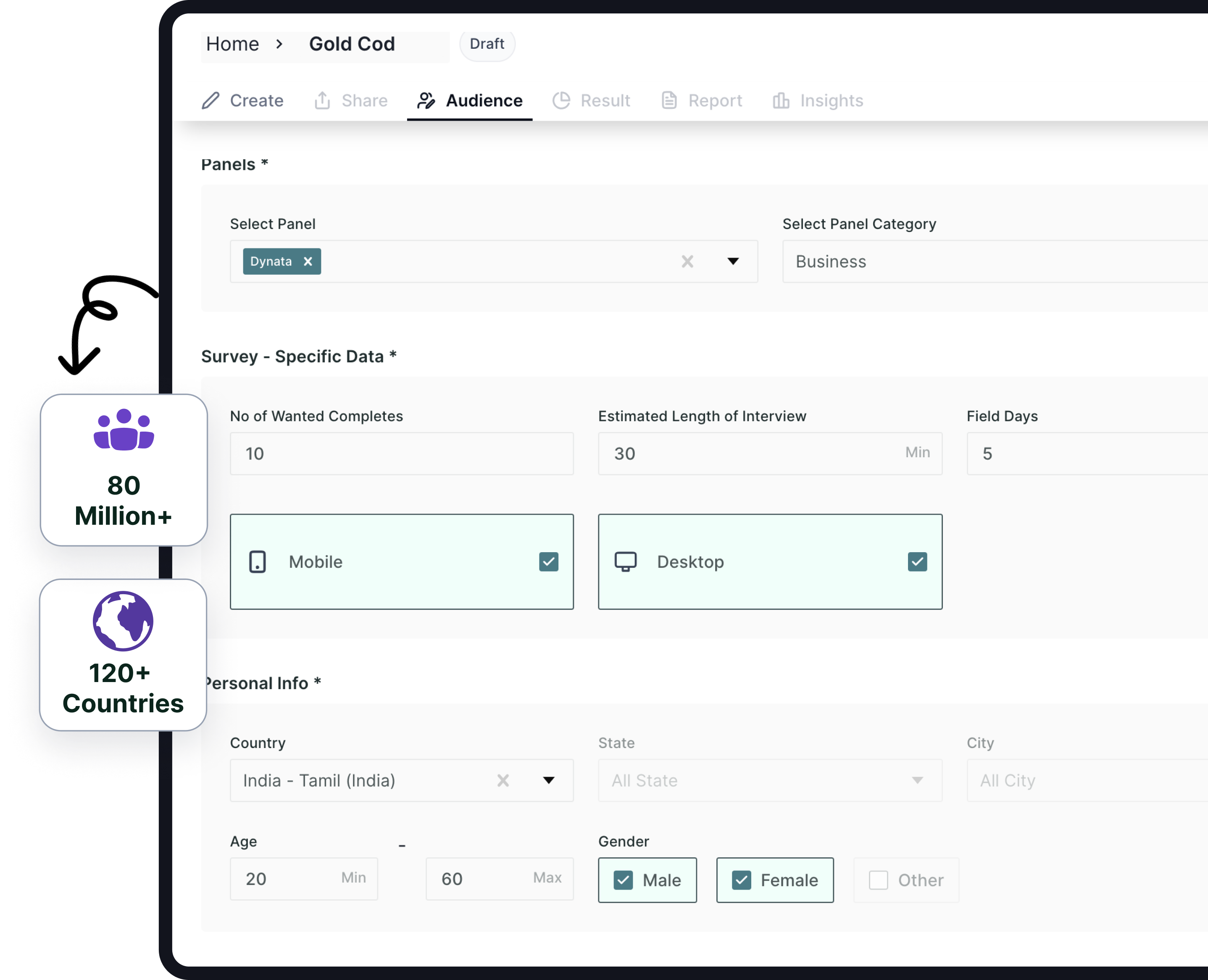Click the Draft status badge

pyautogui.click(x=487, y=44)
